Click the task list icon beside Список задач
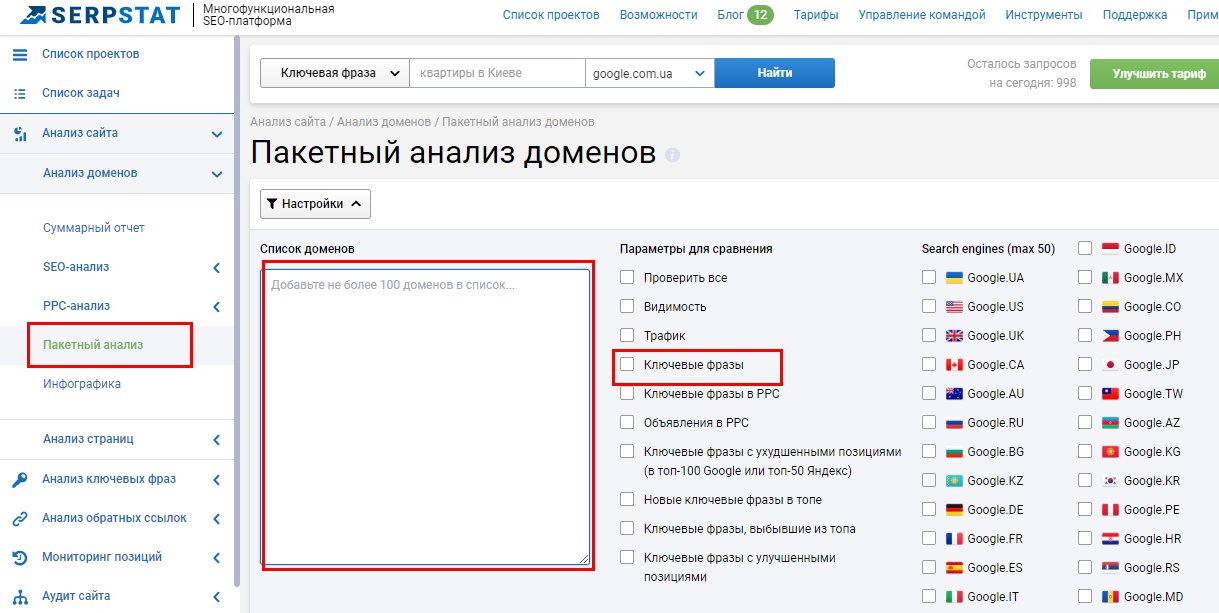1219x613 pixels. pyautogui.click(x=19, y=93)
